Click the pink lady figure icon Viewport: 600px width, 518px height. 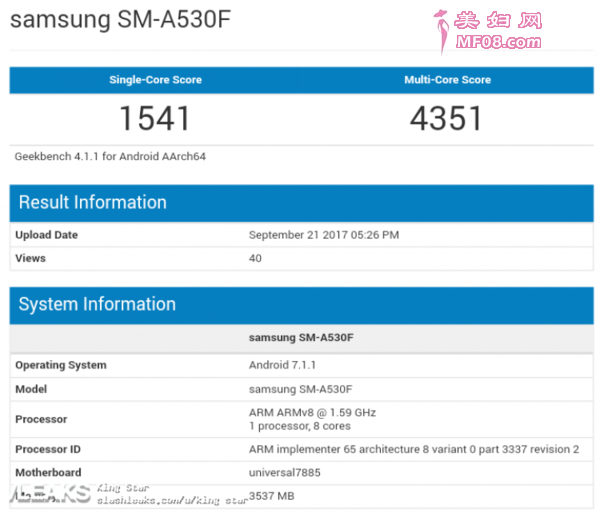pyautogui.click(x=442, y=32)
